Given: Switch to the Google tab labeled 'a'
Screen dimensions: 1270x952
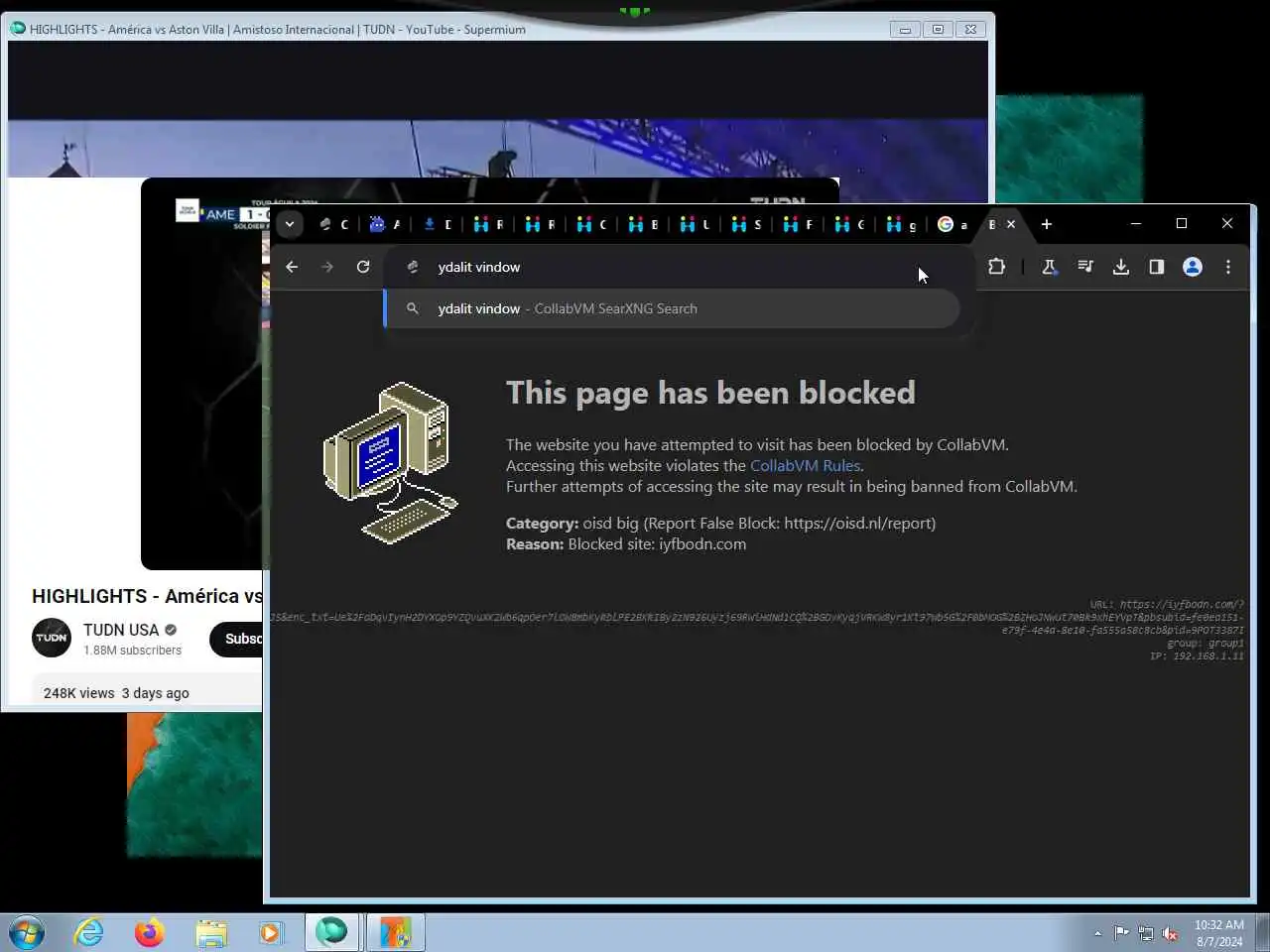Looking at the screenshot, I should [x=952, y=224].
